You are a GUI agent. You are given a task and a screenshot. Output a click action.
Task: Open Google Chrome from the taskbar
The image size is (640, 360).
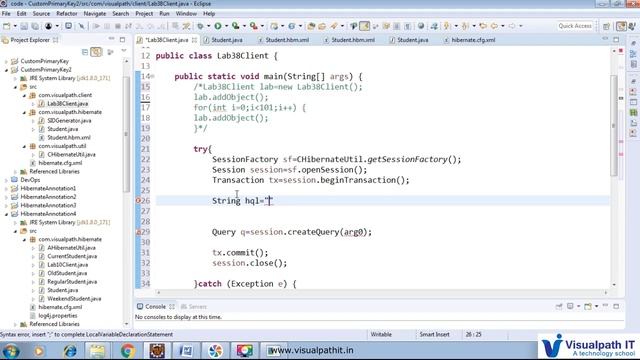[127, 351]
